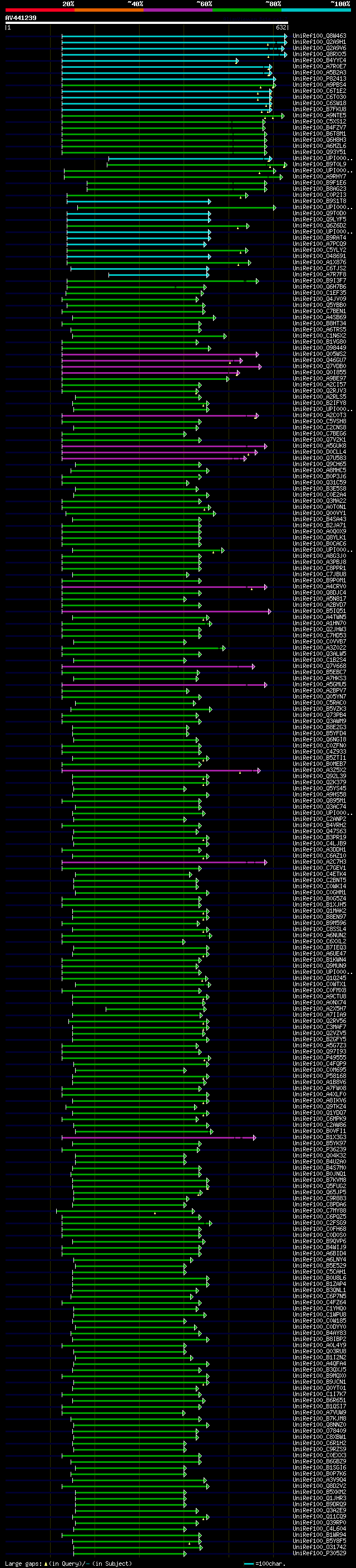The image size is (356, 1568).
Task: Click the white query sequence ruler bar
Action: tap(147, 23)
